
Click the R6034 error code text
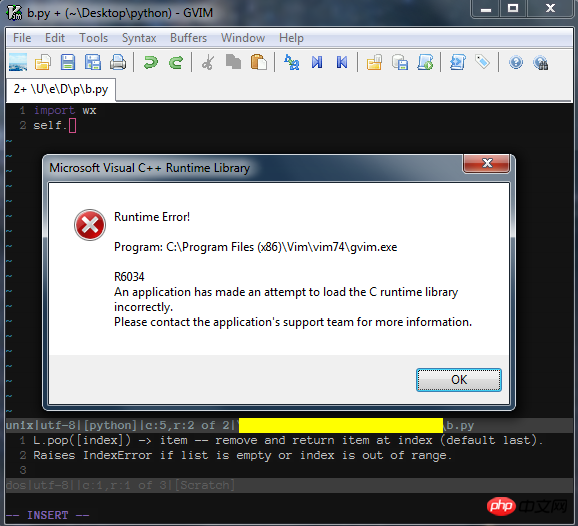(129, 277)
